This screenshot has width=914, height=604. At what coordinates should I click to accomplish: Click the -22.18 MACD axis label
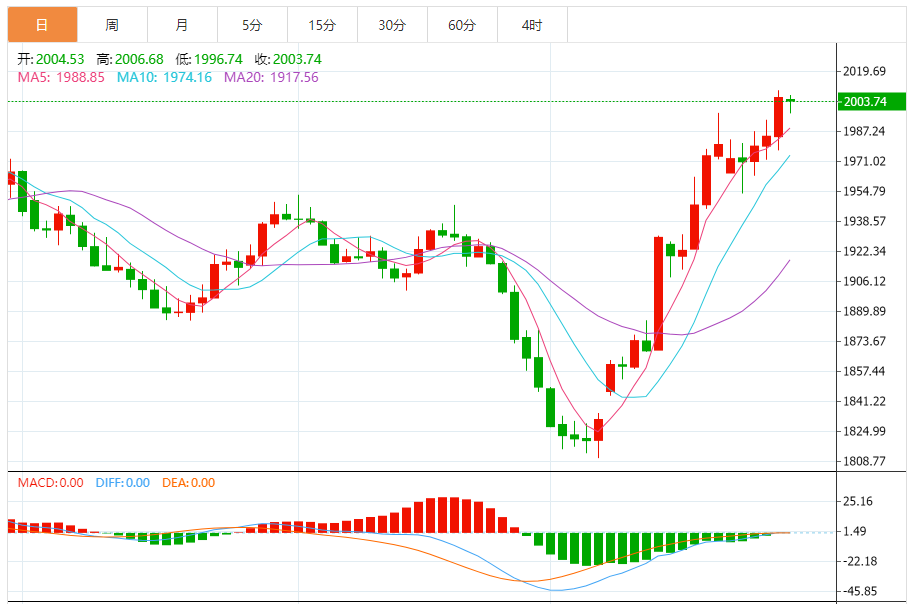tap(860, 561)
